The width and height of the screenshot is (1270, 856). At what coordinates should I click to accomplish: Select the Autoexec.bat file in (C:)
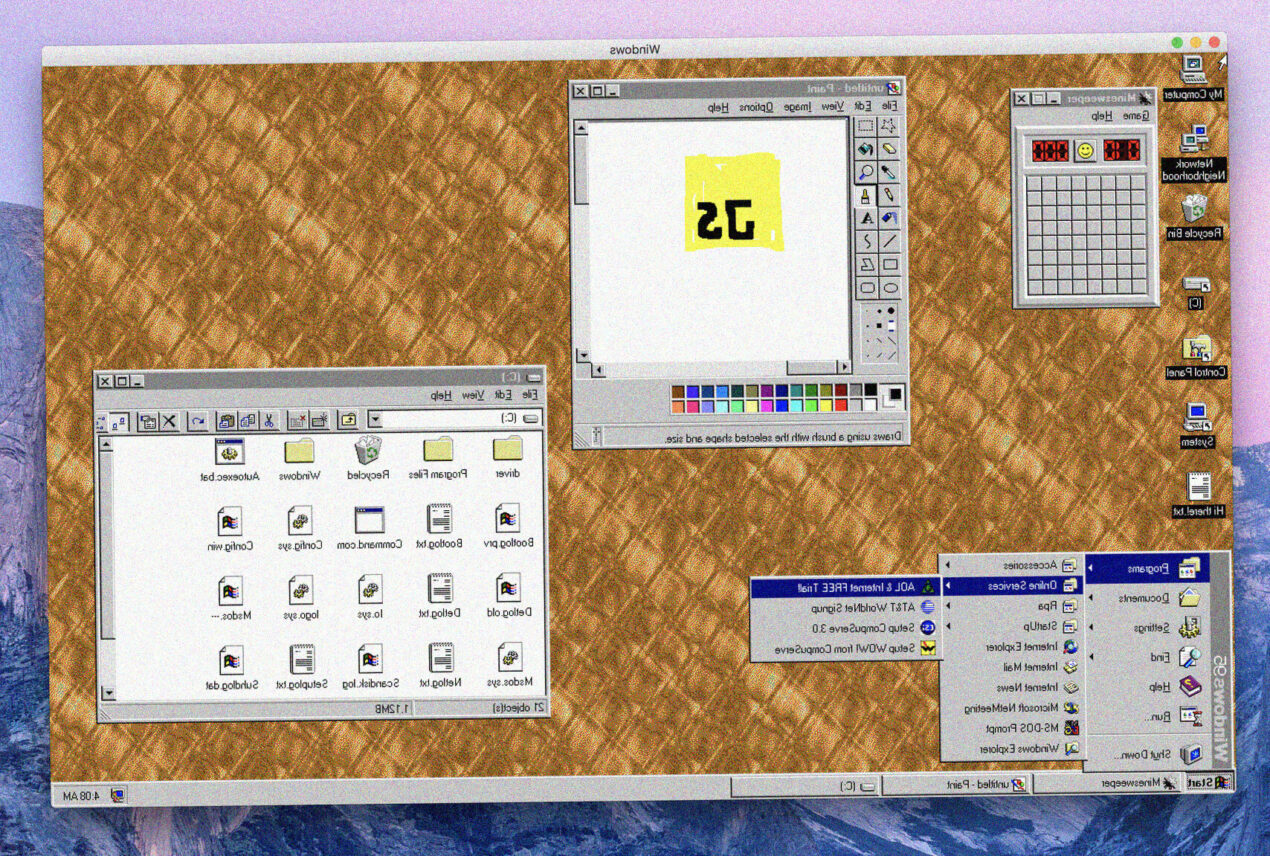pyautogui.click(x=230, y=461)
